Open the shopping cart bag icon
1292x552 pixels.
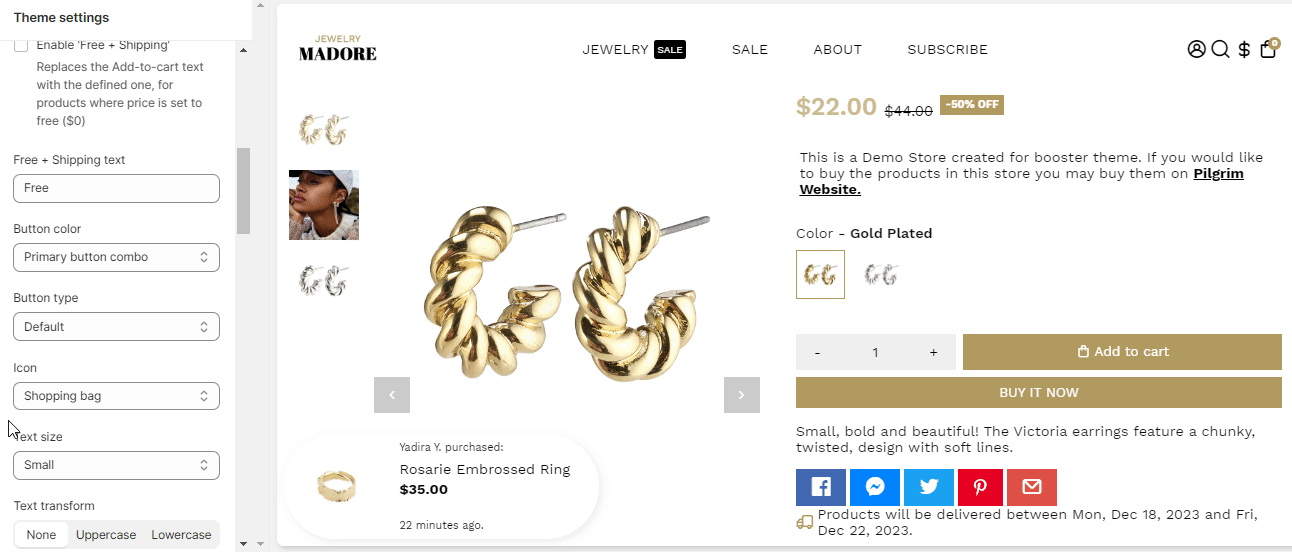coord(1268,49)
